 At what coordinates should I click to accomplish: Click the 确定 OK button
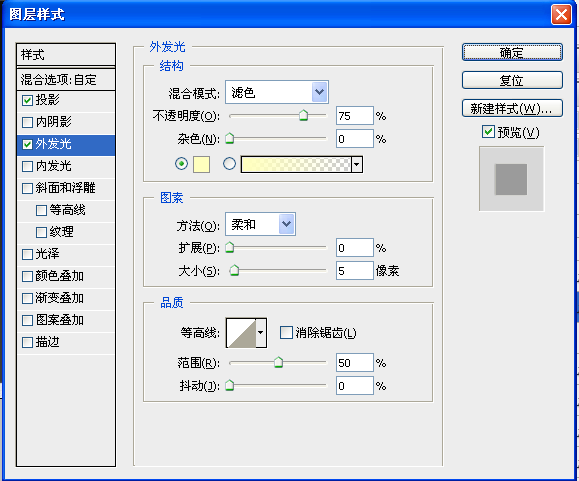pyautogui.click(x=512, y=52)
